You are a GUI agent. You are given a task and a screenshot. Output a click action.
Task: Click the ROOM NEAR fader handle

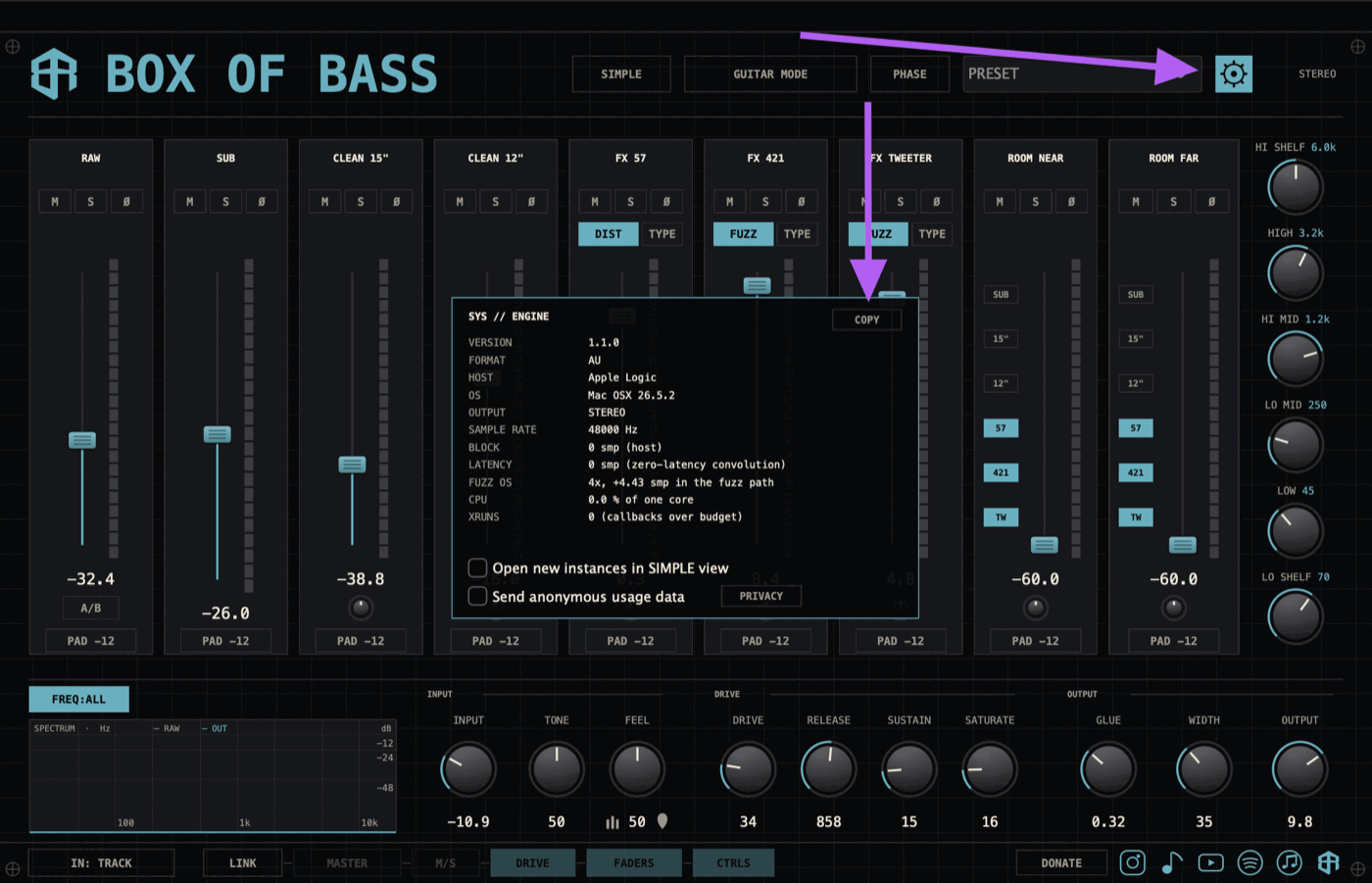click(1045, 545)
